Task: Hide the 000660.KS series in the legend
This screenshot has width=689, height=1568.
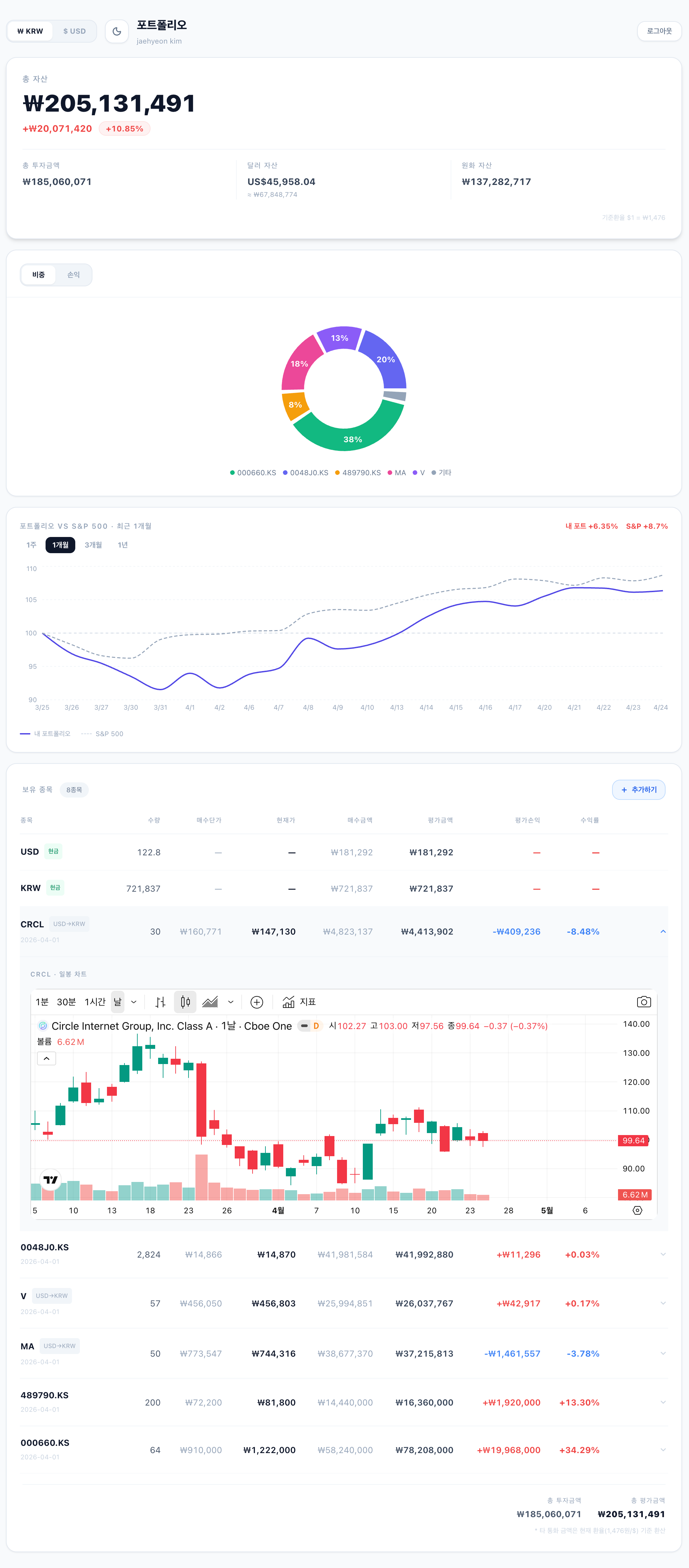Action: 253,473
